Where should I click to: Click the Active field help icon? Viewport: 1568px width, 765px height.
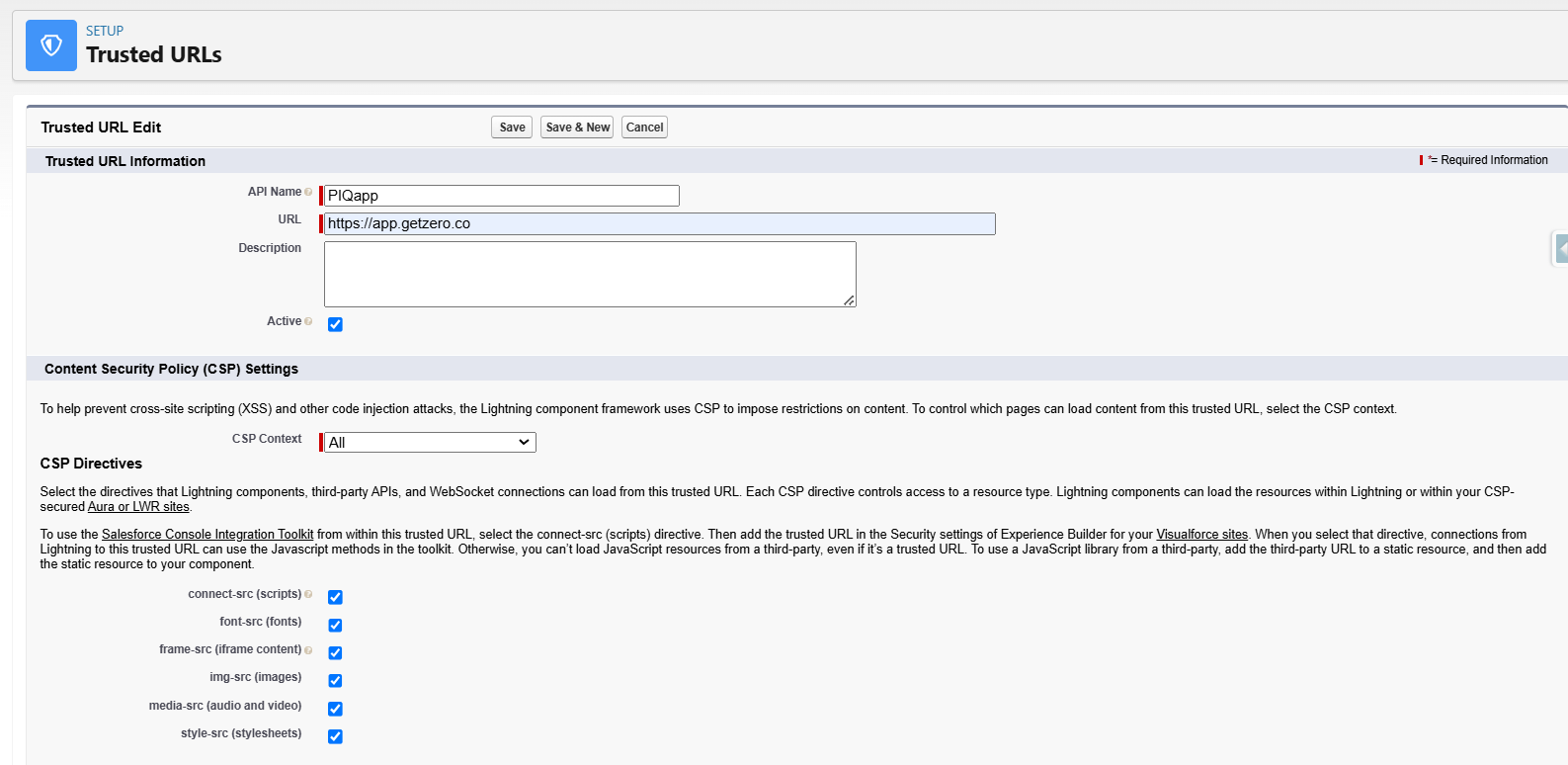308,322
